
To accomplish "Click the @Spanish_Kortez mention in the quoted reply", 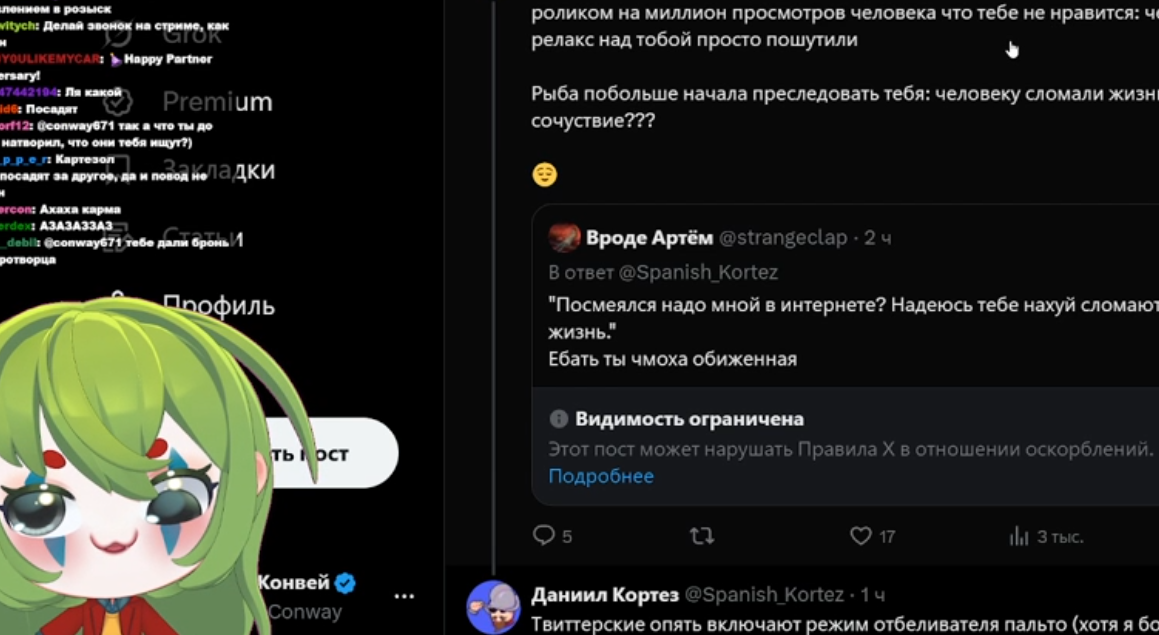I will point(698,272).
